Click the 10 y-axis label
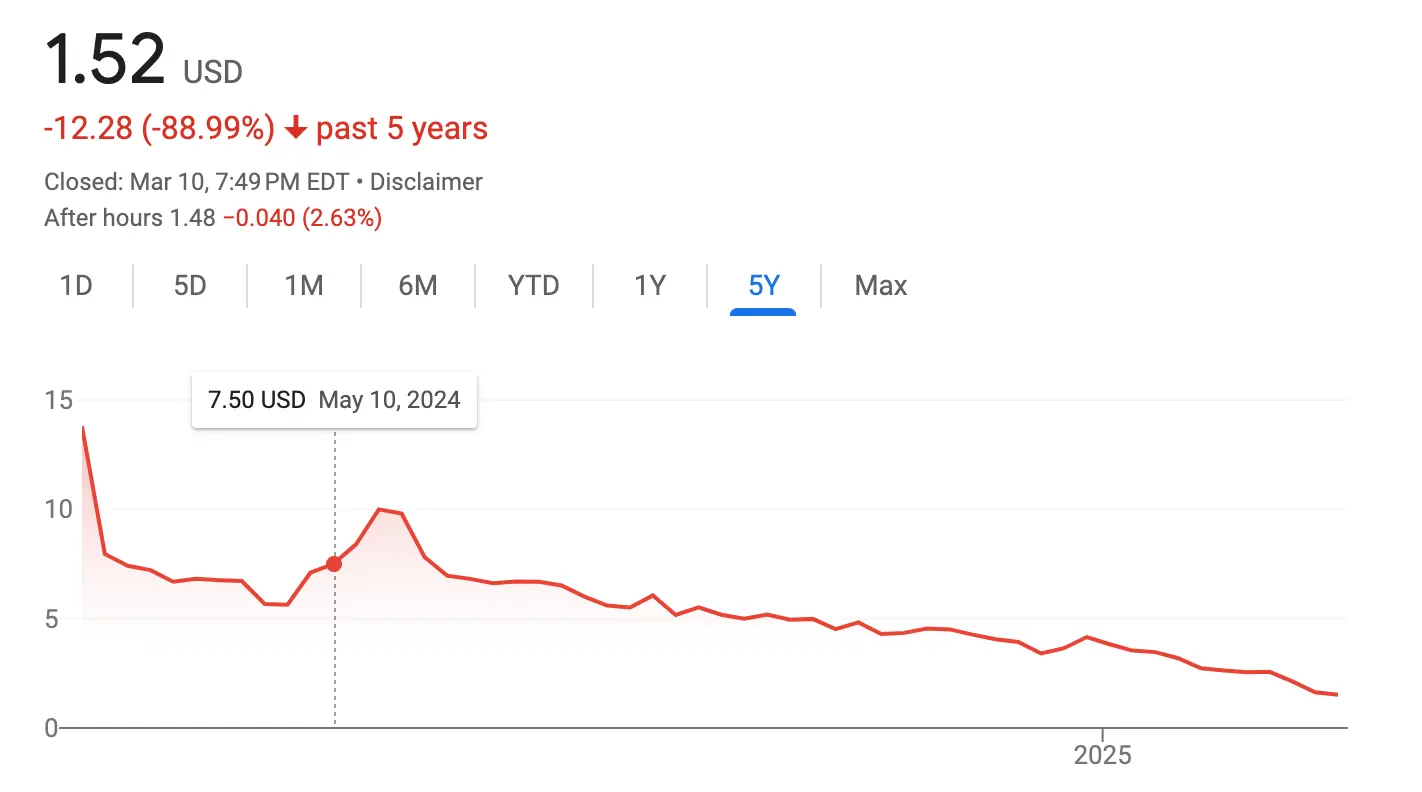The height and width of the screenshot is (792, 1422). [x=59, y=509]
